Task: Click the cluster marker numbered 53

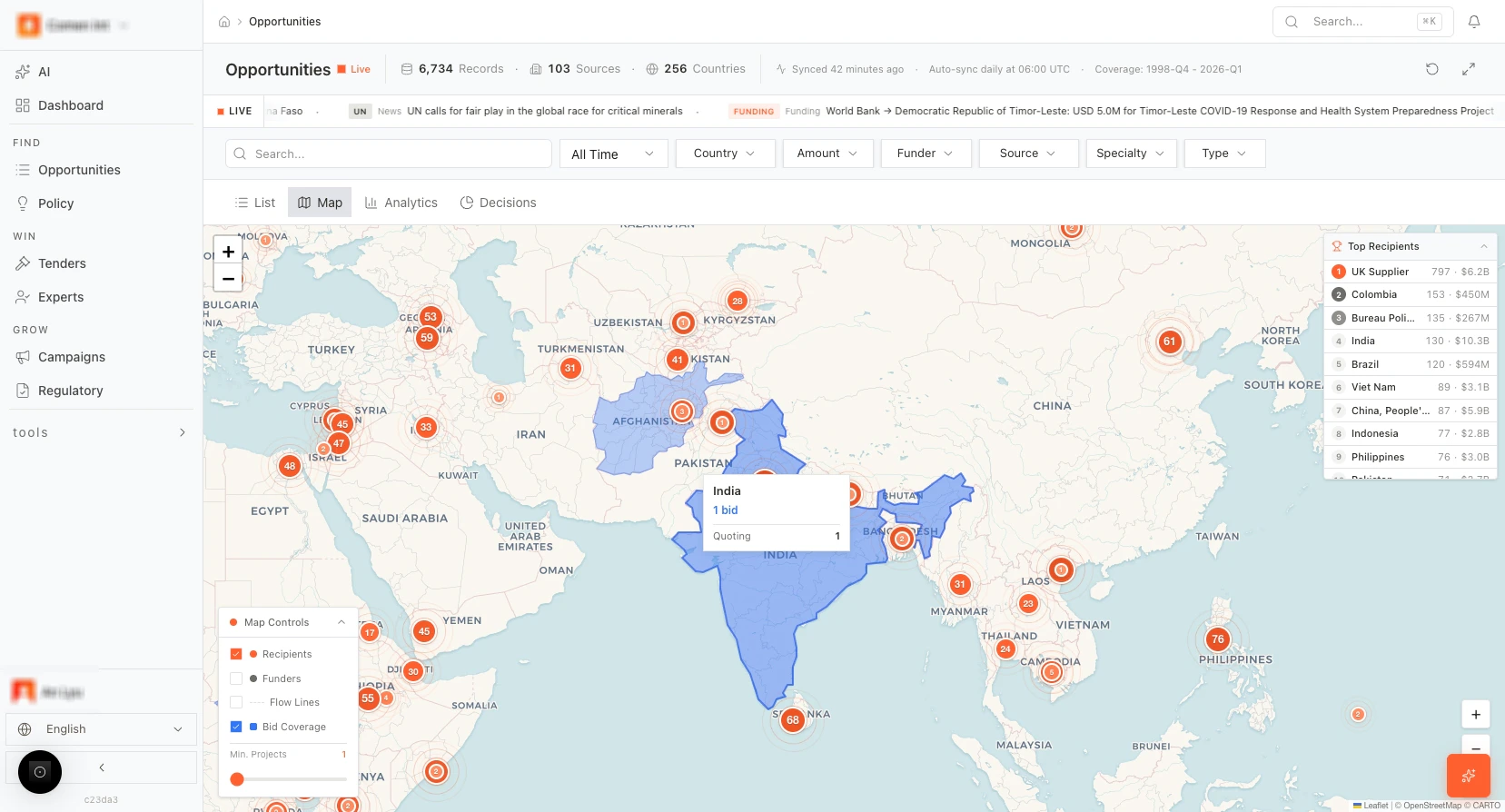Action: pos(431,317)
